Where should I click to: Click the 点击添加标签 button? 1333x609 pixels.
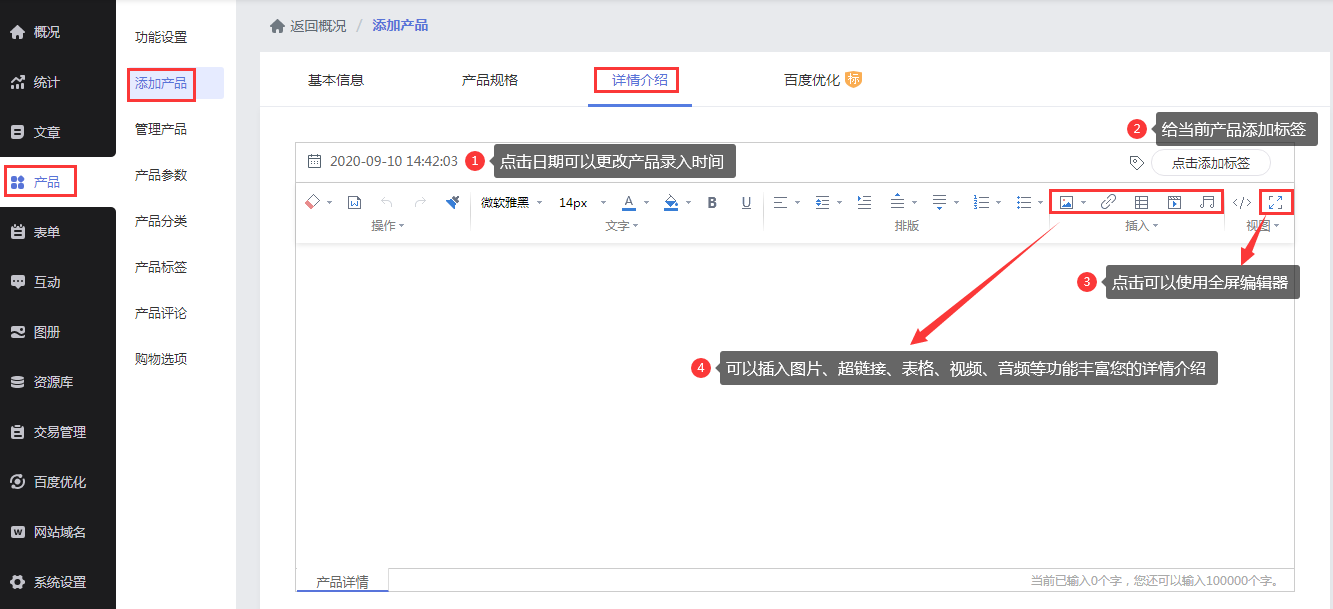(x=1210, y=162)
